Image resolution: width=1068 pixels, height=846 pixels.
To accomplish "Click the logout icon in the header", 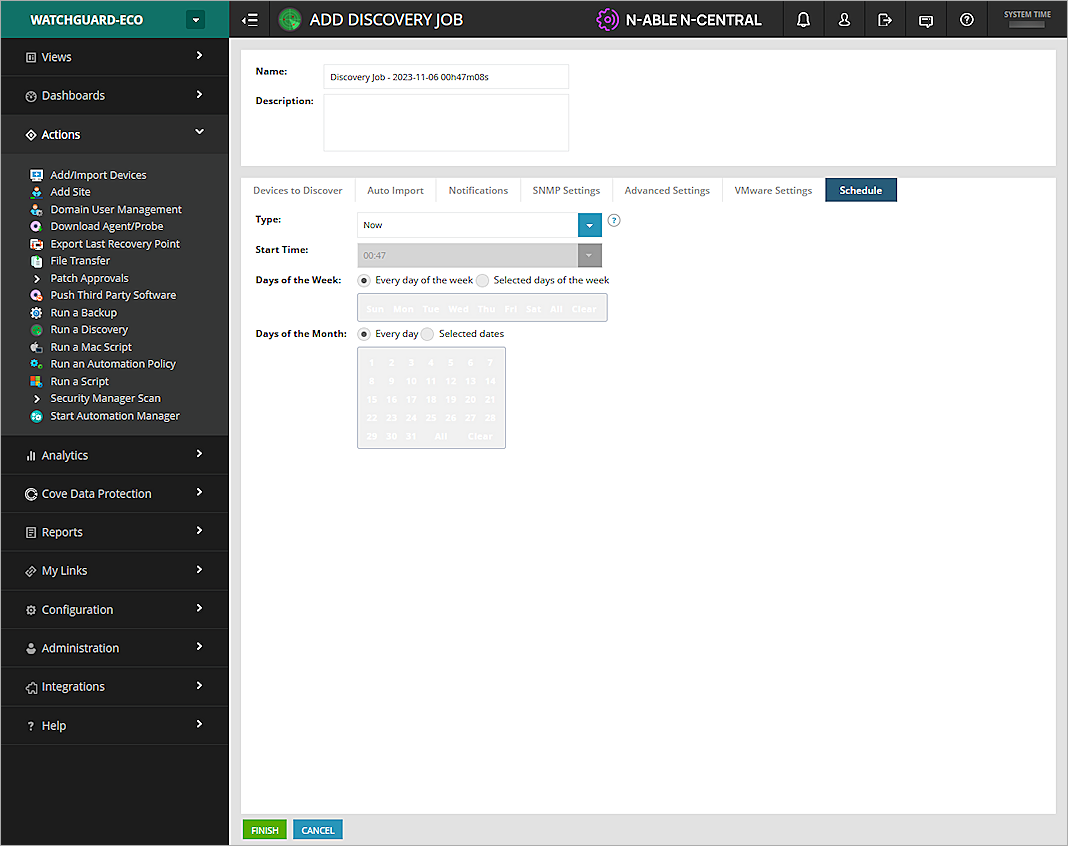I will tap(884, 18).
